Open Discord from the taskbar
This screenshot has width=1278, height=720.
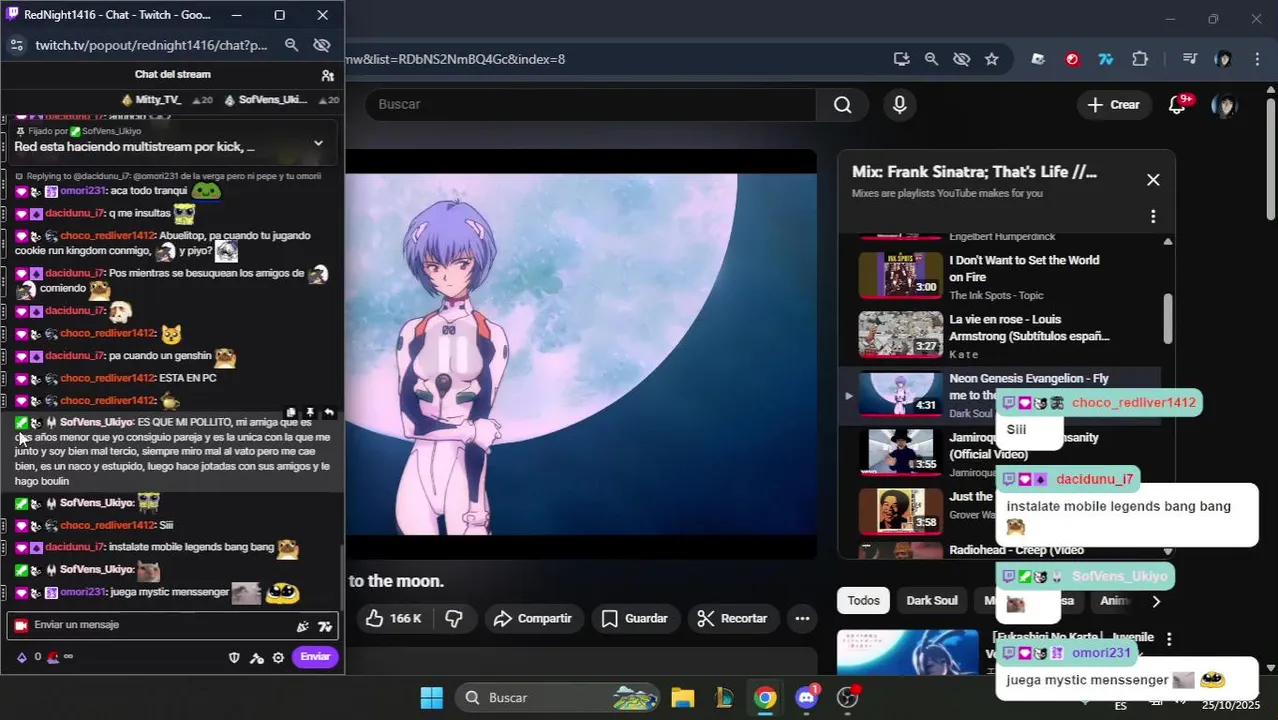(x=806, y=697)
